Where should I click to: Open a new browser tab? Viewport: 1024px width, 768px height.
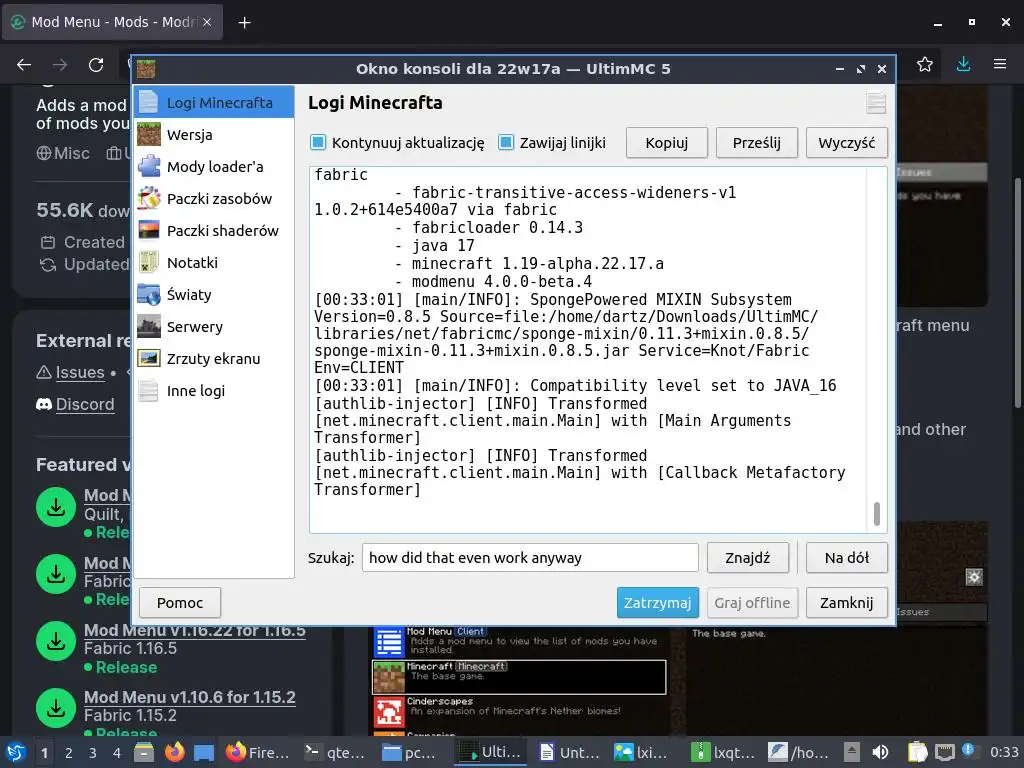click(x=244, y=23)
